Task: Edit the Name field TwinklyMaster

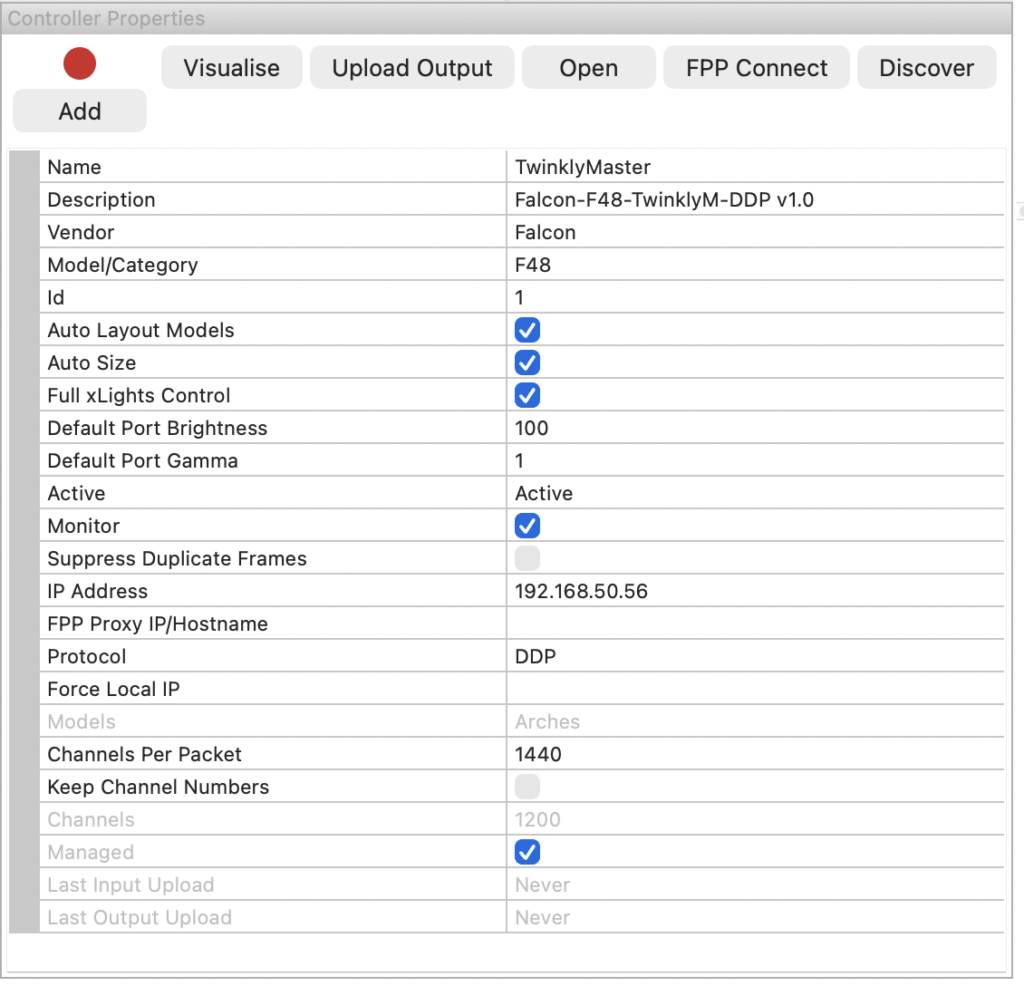Action: point(756,167)
